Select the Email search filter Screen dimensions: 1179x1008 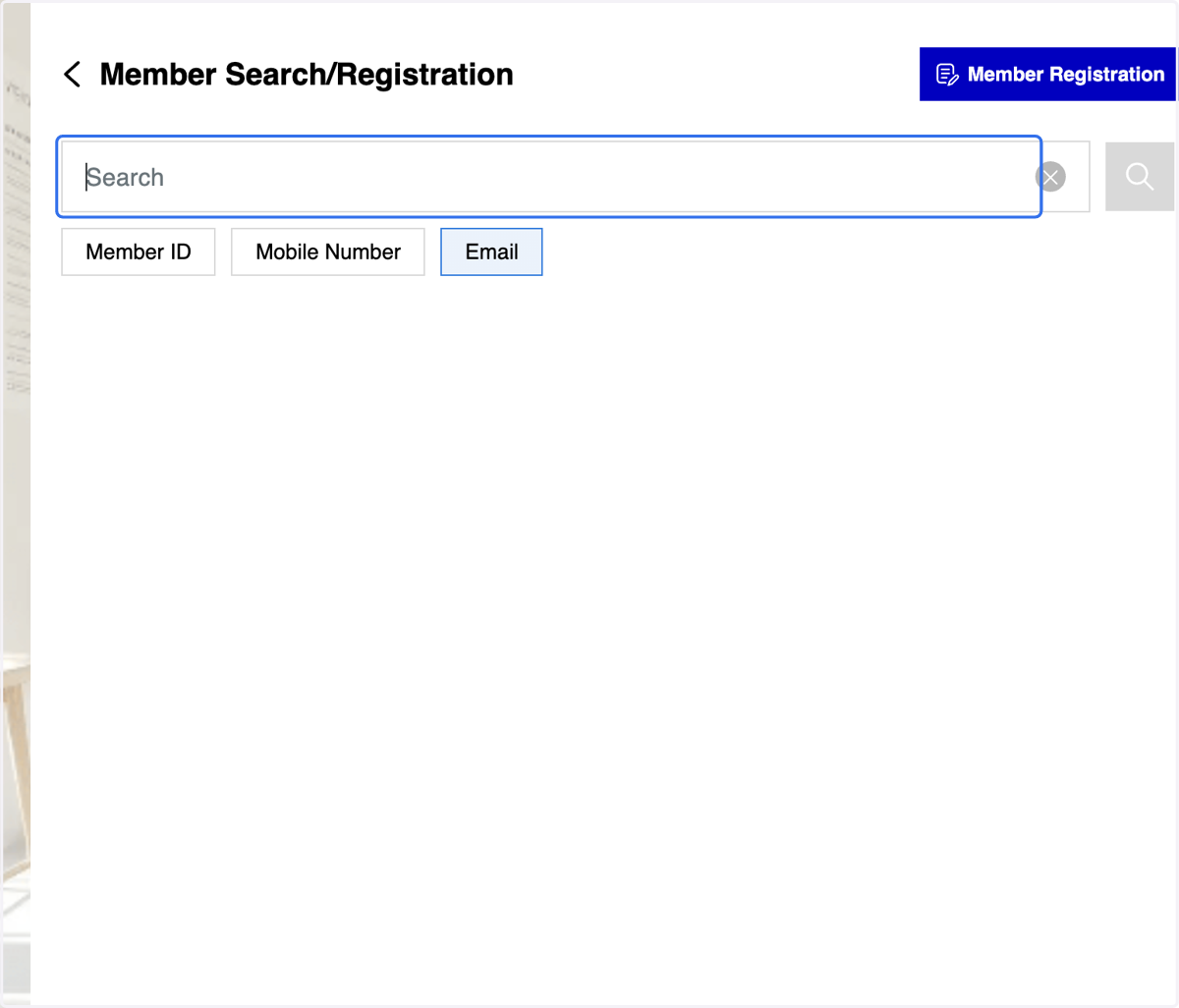point(491,252)
